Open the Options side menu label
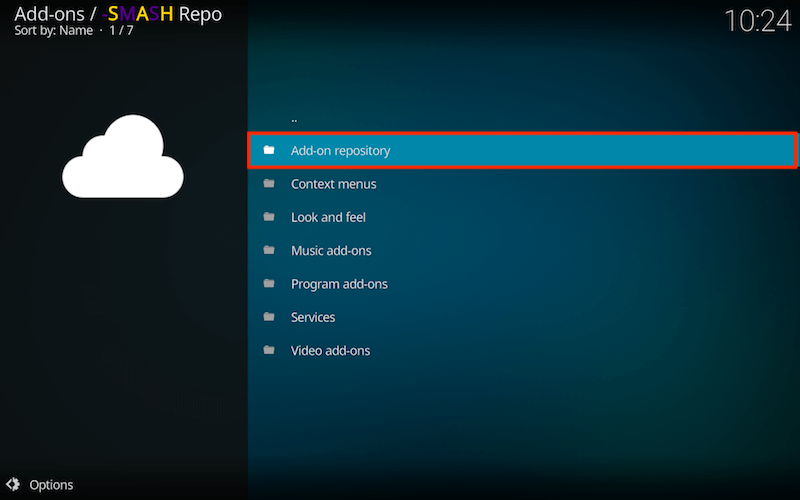Viewport: 800px width, 500px height. pyautogui.click(x=51, y=485)
